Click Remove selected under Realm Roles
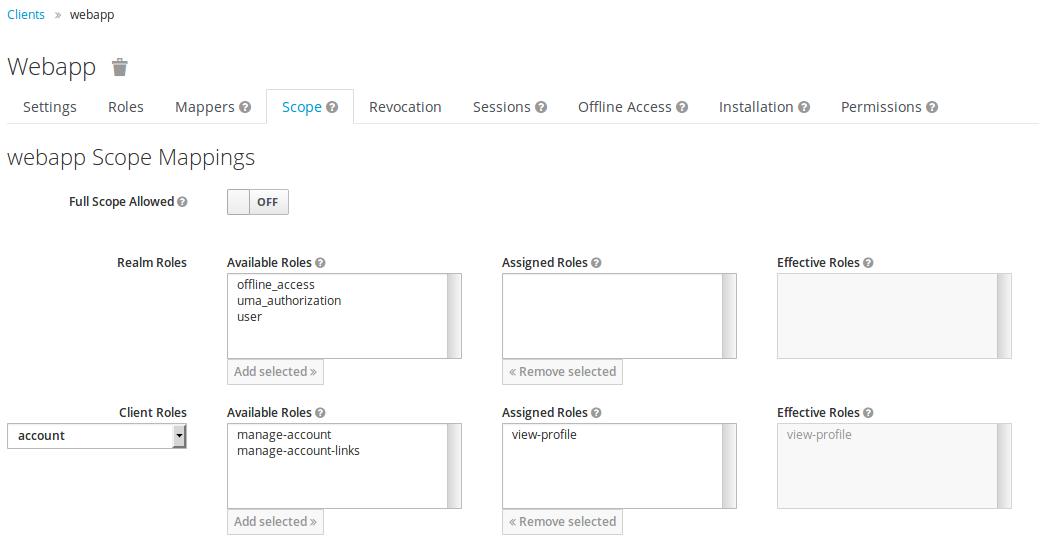 pyautogui.click(x=562, y=372)
